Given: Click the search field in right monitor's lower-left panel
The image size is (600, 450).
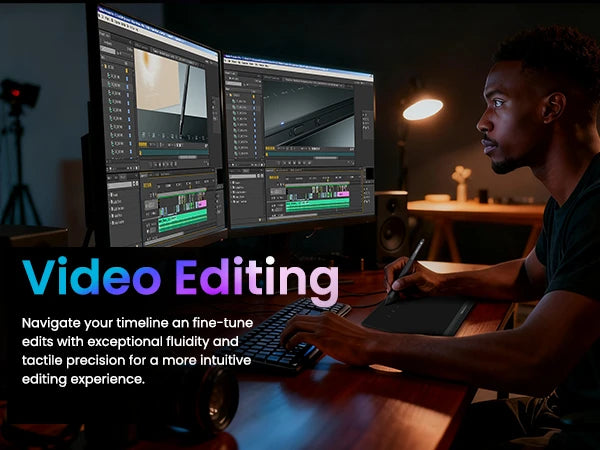Looking at the screenshot, I should point(243,176).
